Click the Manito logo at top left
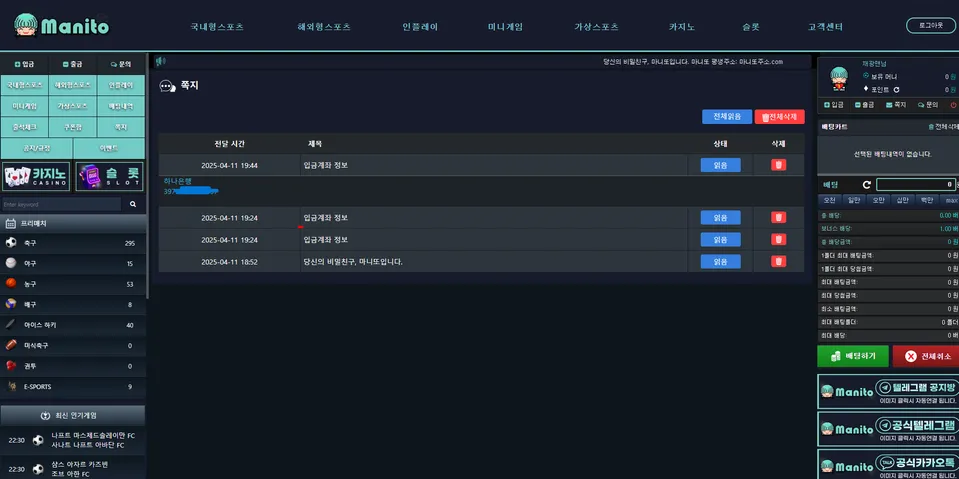The image size is (959, 479). pyautogui.click(x=61, y=26)
